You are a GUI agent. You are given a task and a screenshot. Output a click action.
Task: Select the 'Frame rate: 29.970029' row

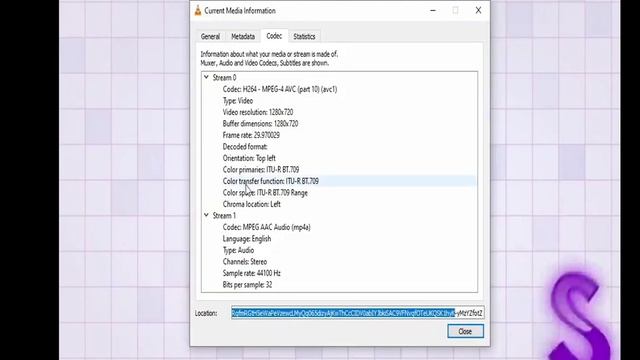251,135
